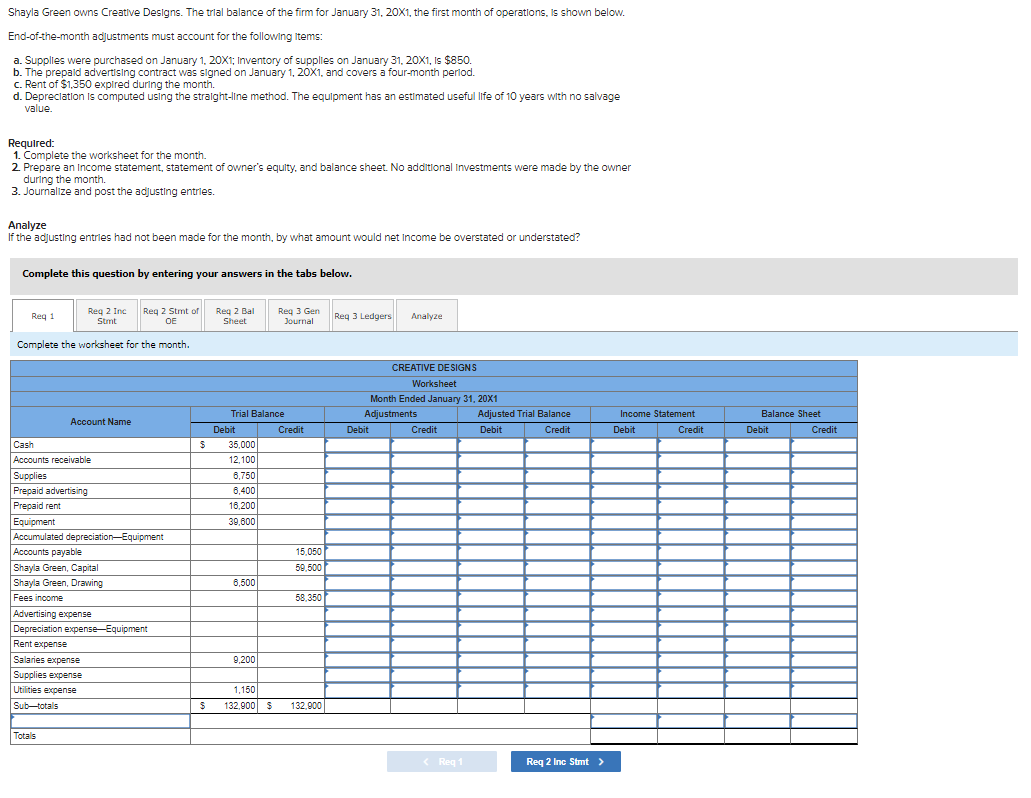Click the Salaries expense value 9,200
The height and width of the screenshot is (798, 1031).
click(244, 659)
